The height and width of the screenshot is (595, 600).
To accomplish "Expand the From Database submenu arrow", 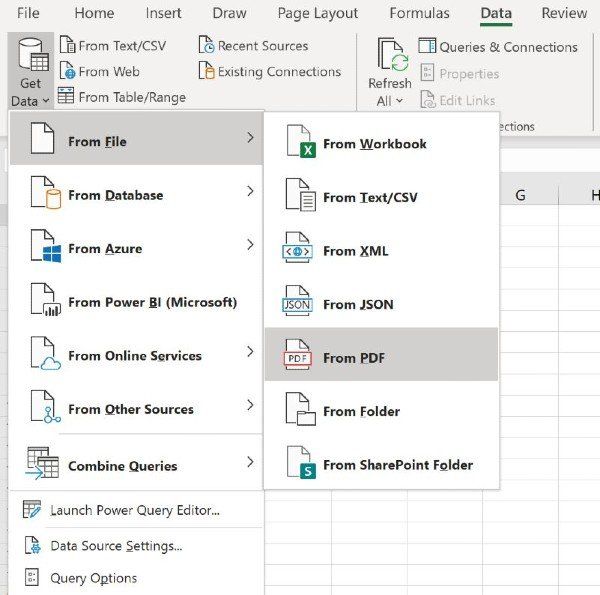I will tap(249, 192).
